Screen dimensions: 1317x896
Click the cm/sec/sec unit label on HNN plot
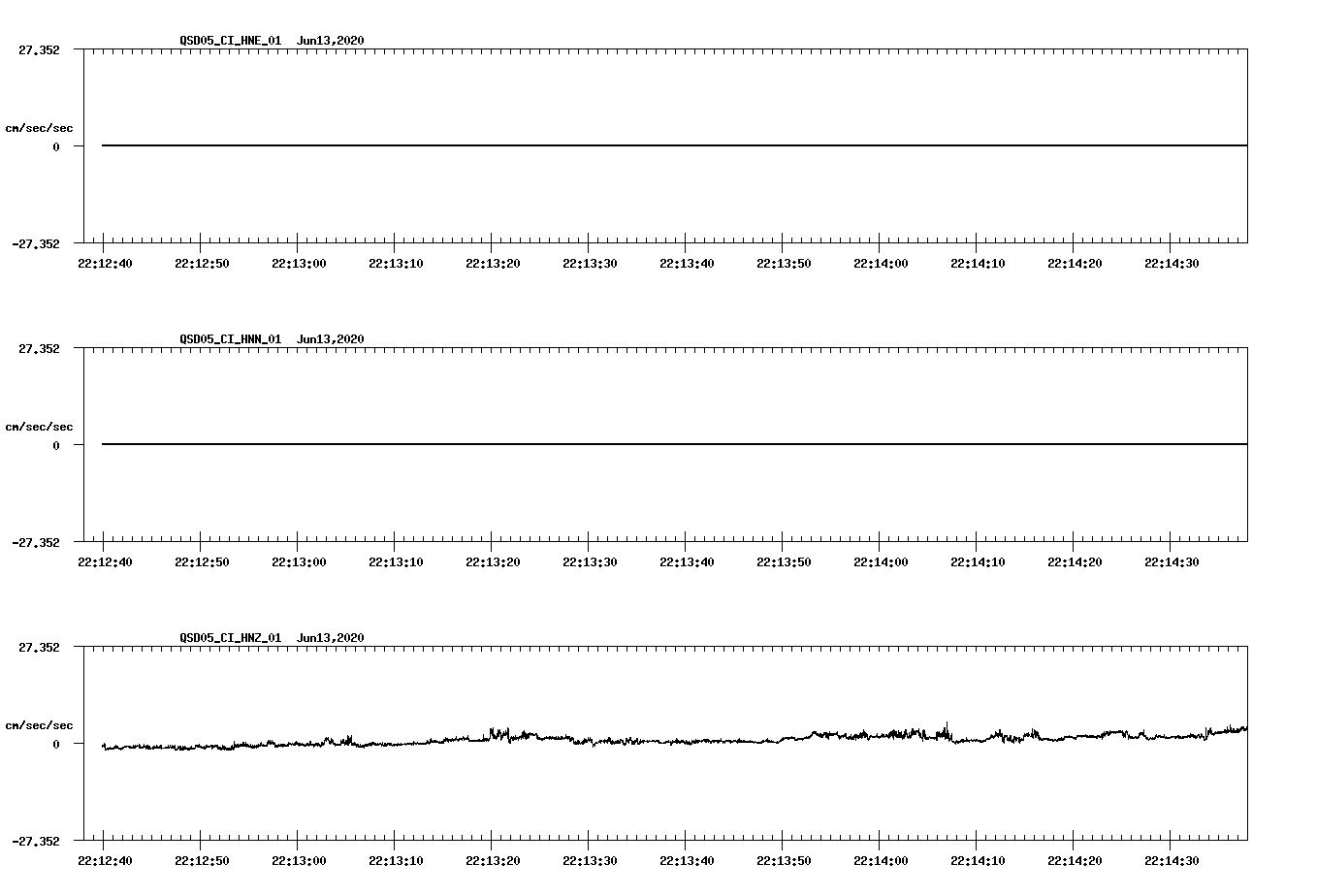39,427
